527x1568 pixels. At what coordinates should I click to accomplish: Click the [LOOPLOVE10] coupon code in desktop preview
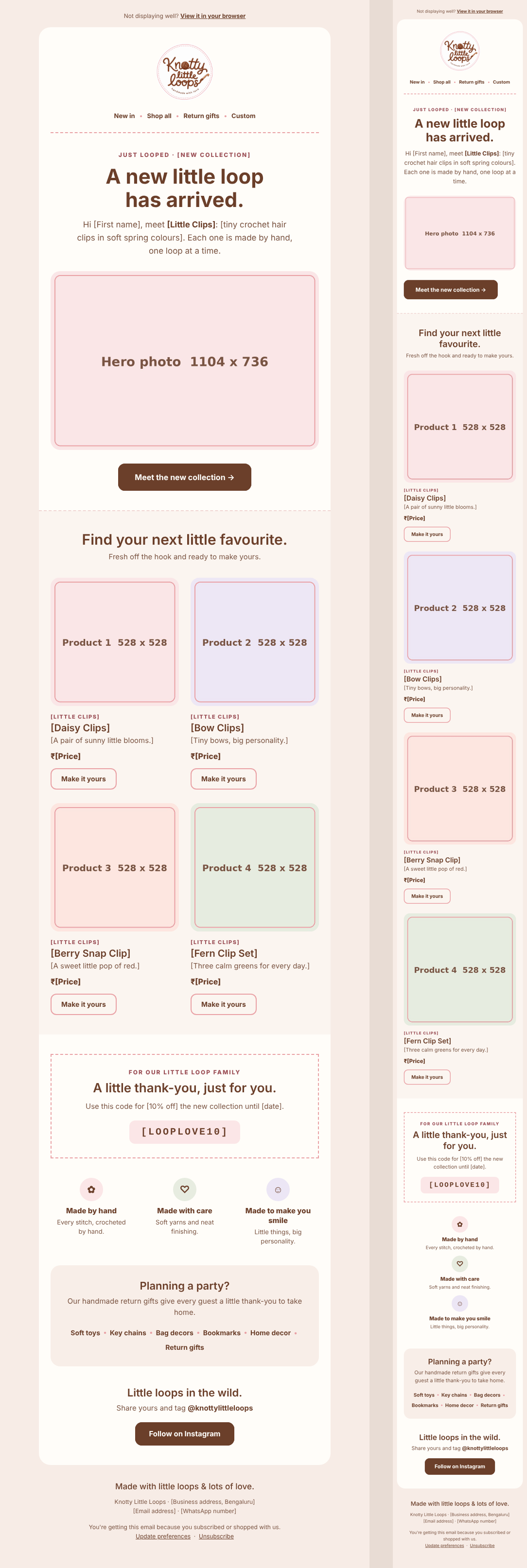(185, 1132)
